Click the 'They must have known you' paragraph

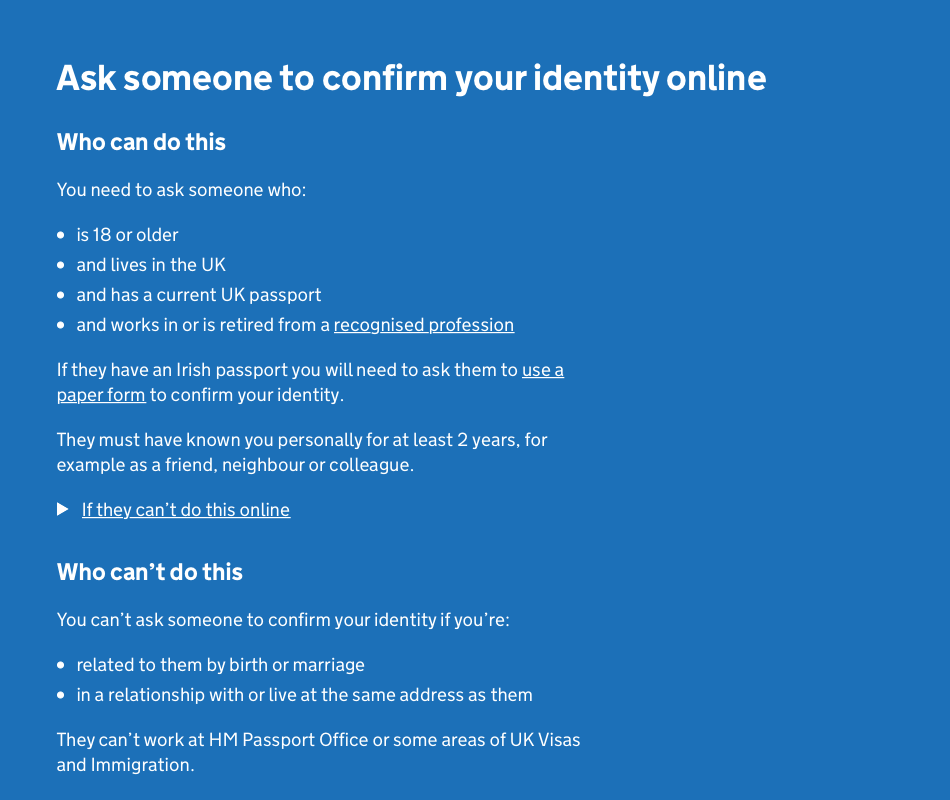(x=302, y=440)
